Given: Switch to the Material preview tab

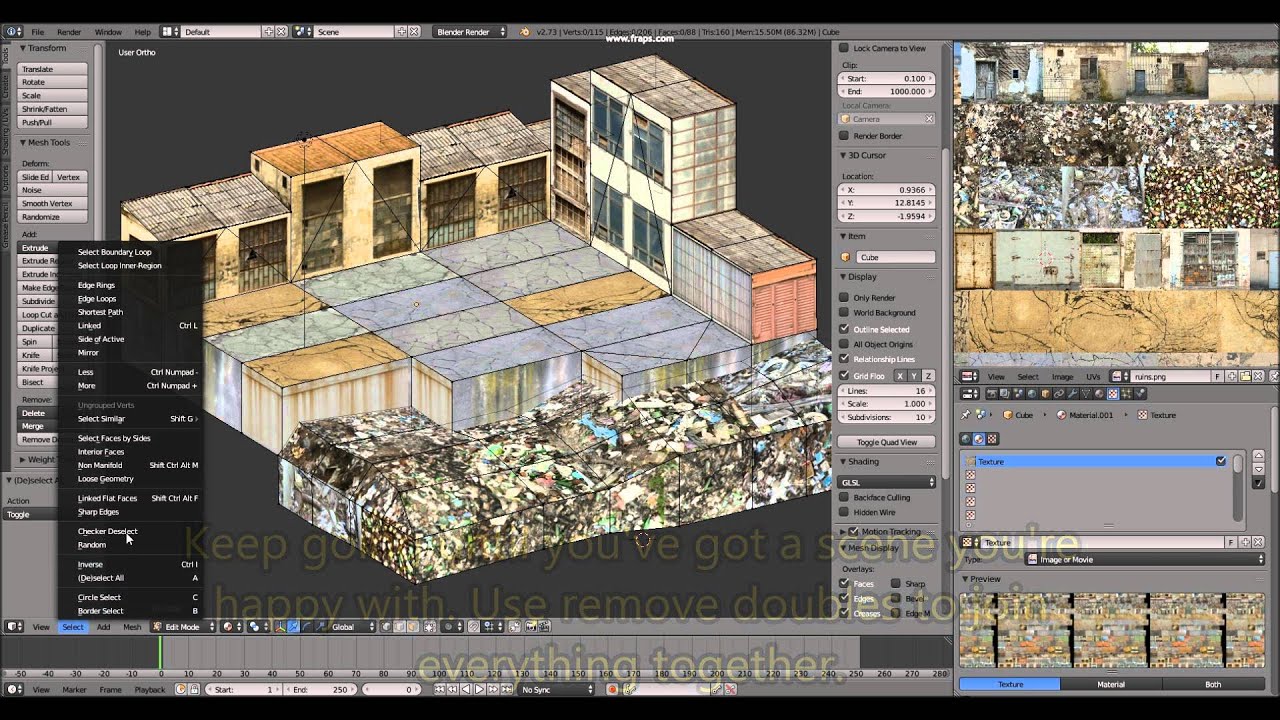Looking at the screenshot, I should pyautogui.click(x=1111, y=684).
